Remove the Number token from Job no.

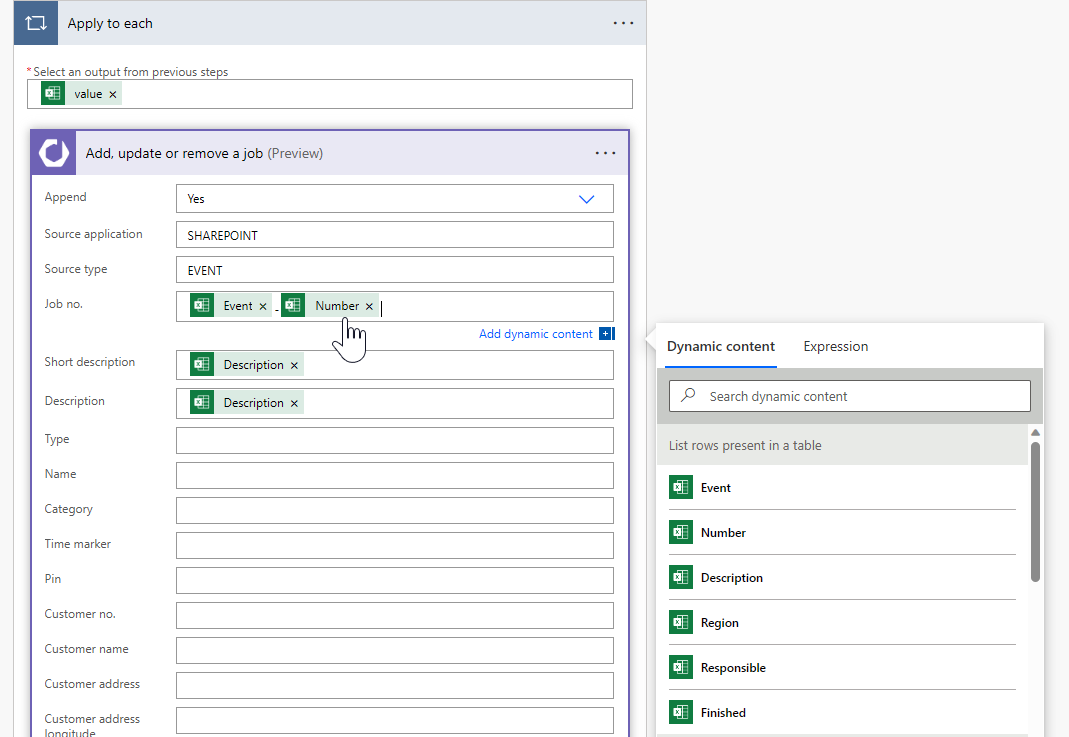tap(369, 306)
